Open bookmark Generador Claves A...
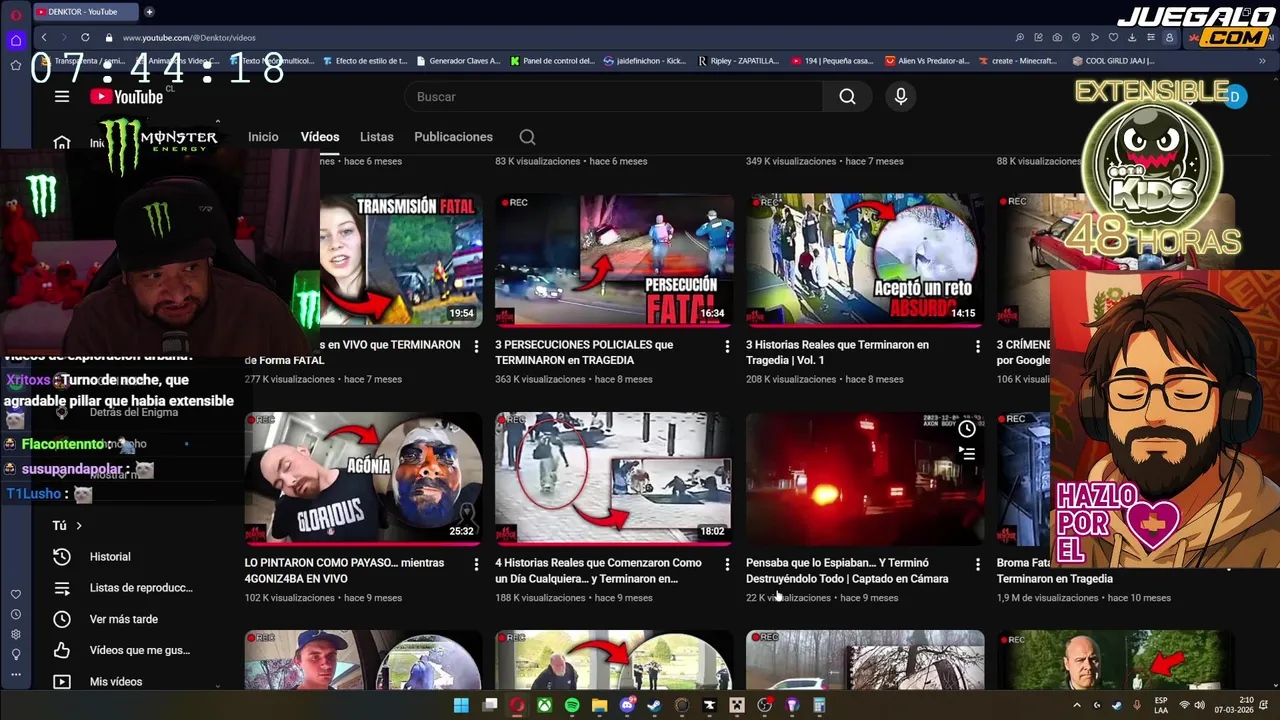The width and height of the screenshot is (1280, 720). 458,61
